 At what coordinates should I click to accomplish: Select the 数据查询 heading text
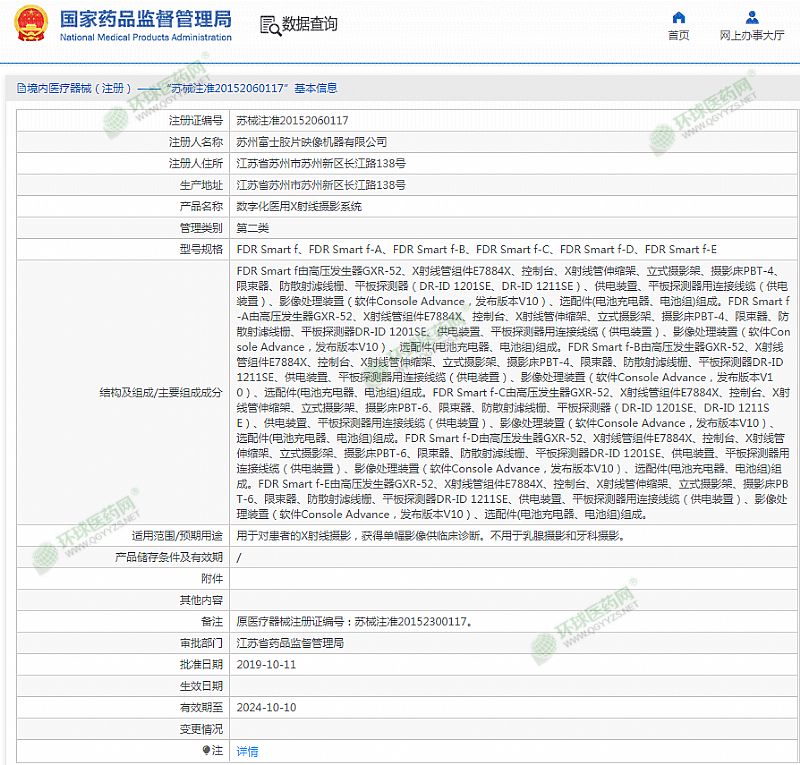[x=309, y=25]
